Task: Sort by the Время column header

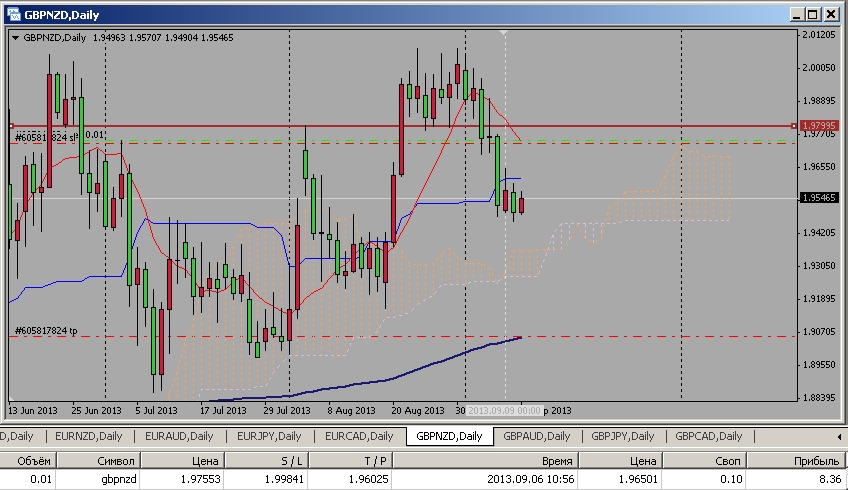Action: [x=485, y=461]
